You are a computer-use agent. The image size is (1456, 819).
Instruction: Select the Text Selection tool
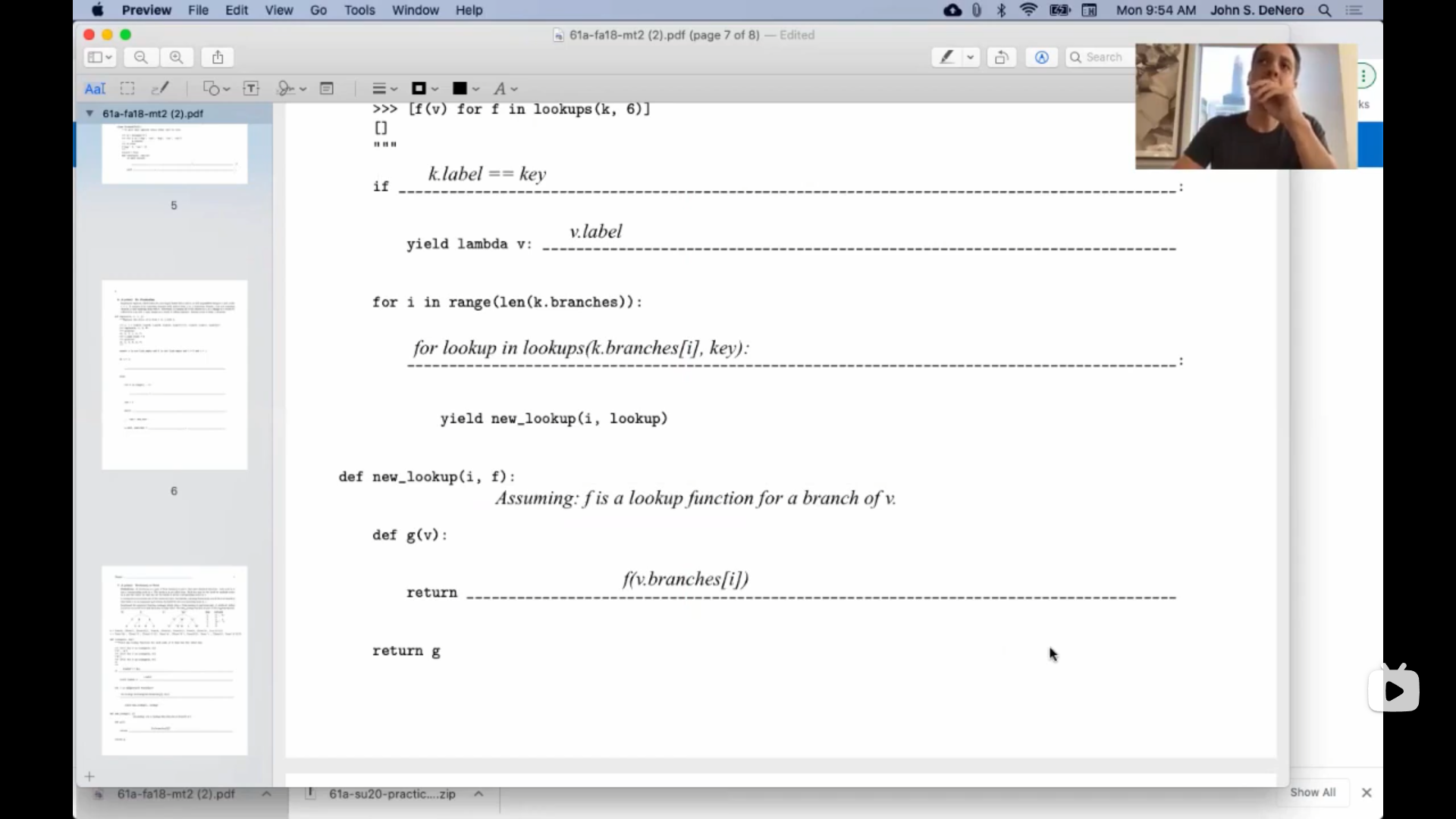tap(95, 89)
